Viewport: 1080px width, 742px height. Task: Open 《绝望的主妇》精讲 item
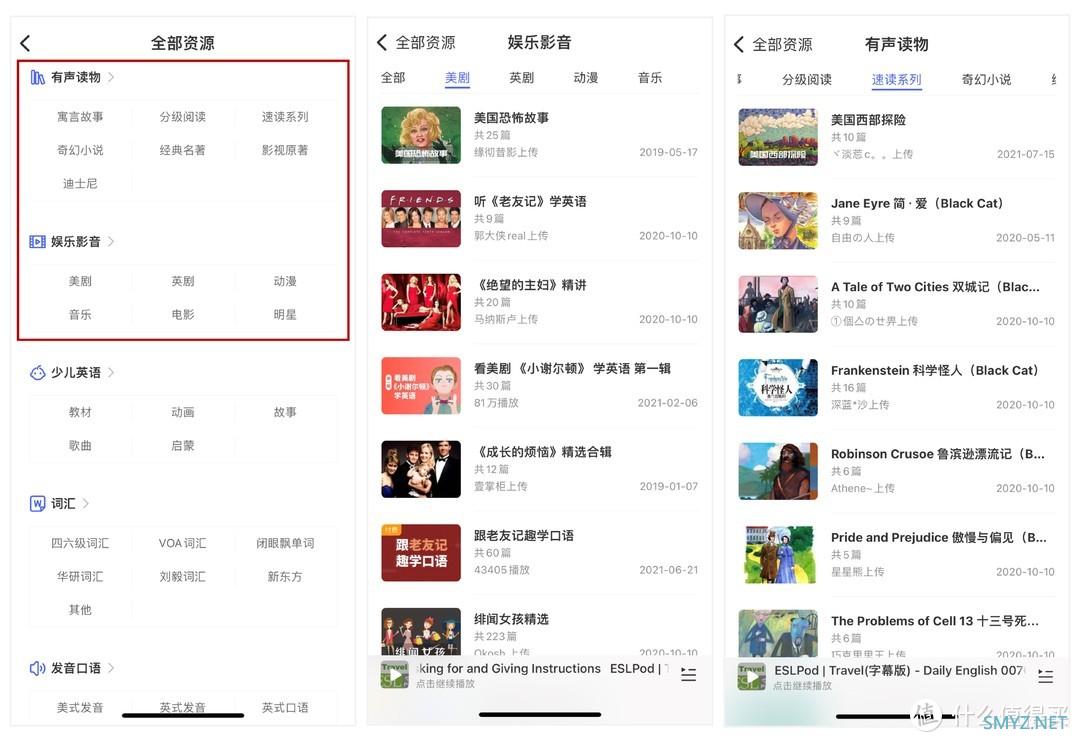pos(539,302)
